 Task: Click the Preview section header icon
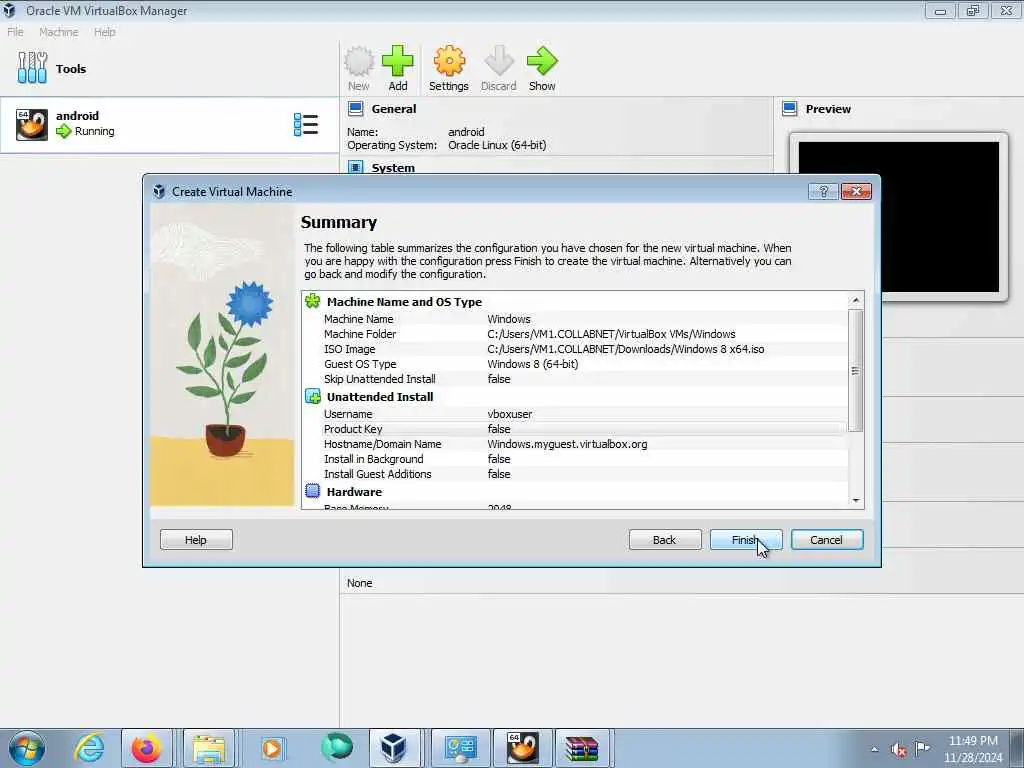(790, 108)
